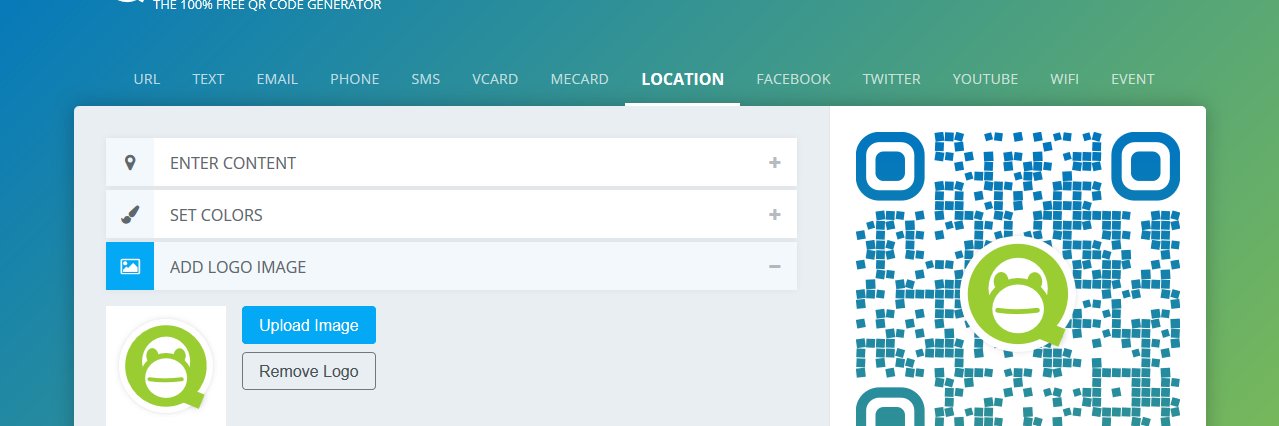
Task: Switch to the TWITTER tab
Action: (x=891, y=79)
